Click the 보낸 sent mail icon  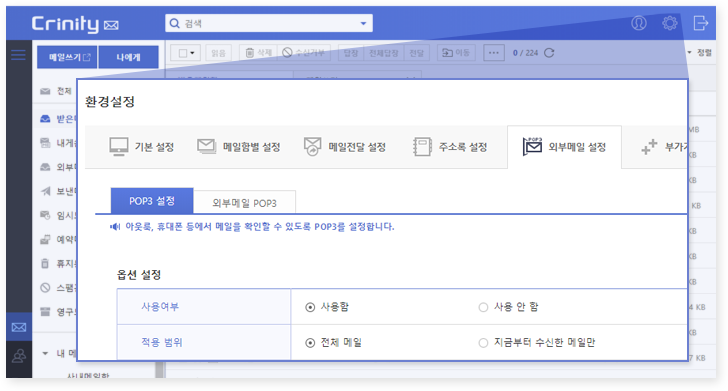pyautogui.click(x=45, y=191)
